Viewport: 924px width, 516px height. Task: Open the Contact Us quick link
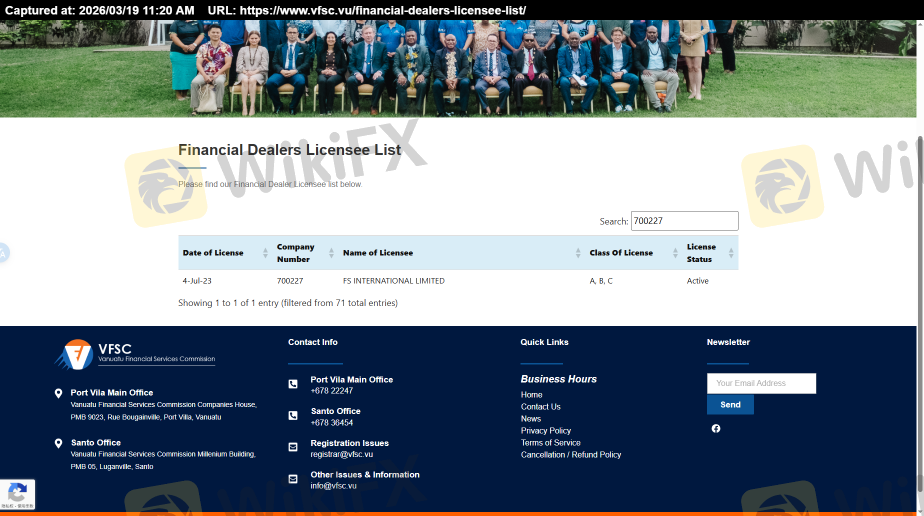(540, 407)
